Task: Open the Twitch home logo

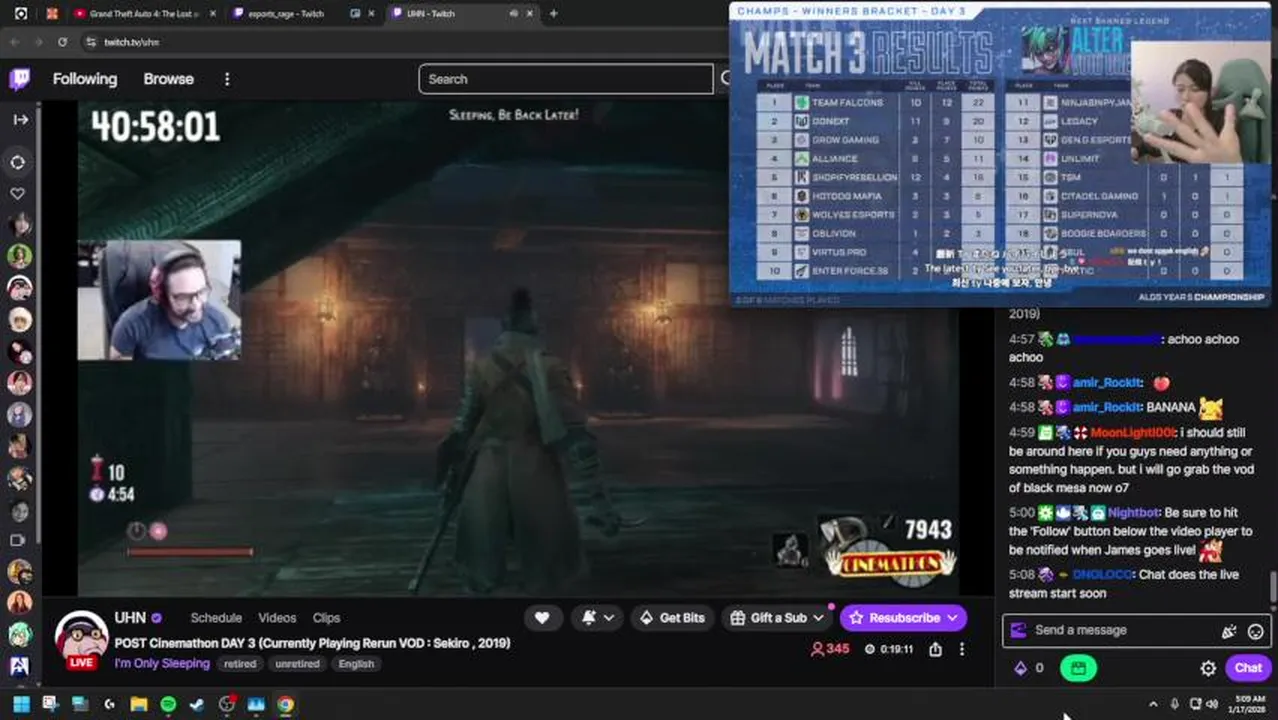Action: point(19,79)
